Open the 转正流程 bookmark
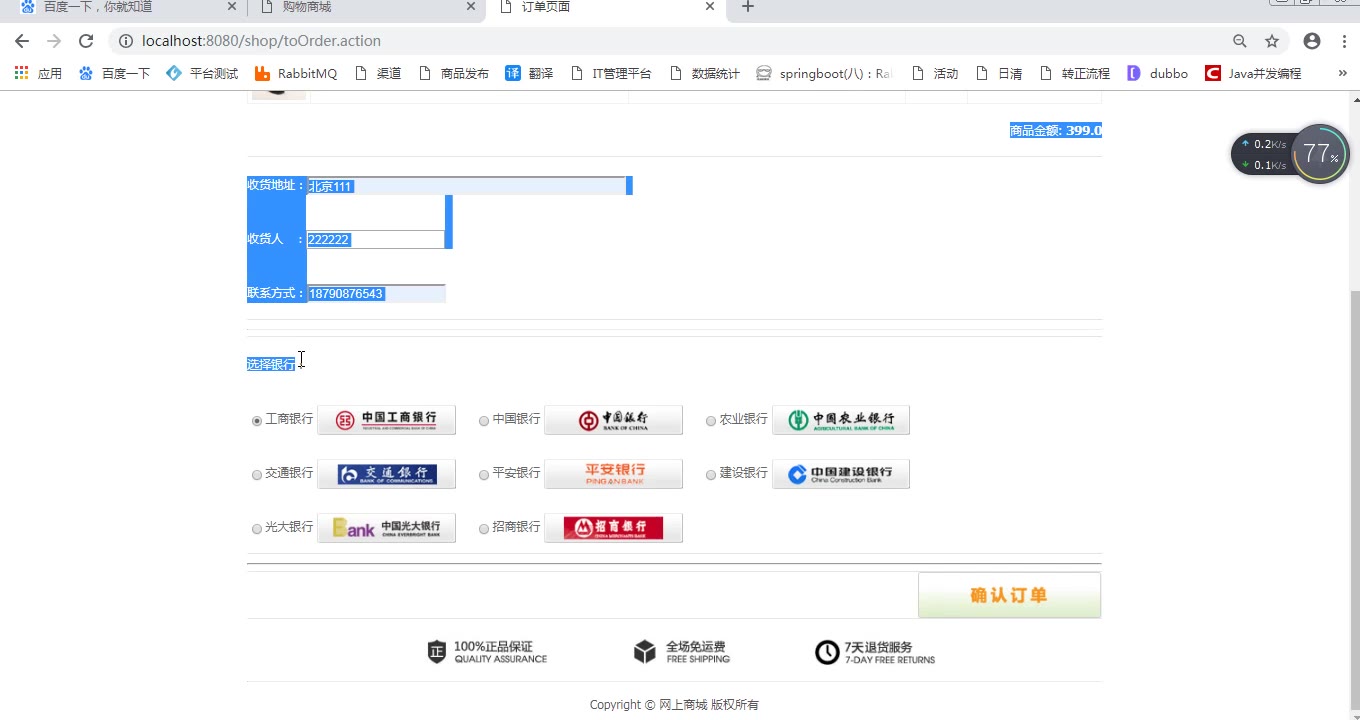The width and height of the screenshot is (1360, 720). 1075,73
